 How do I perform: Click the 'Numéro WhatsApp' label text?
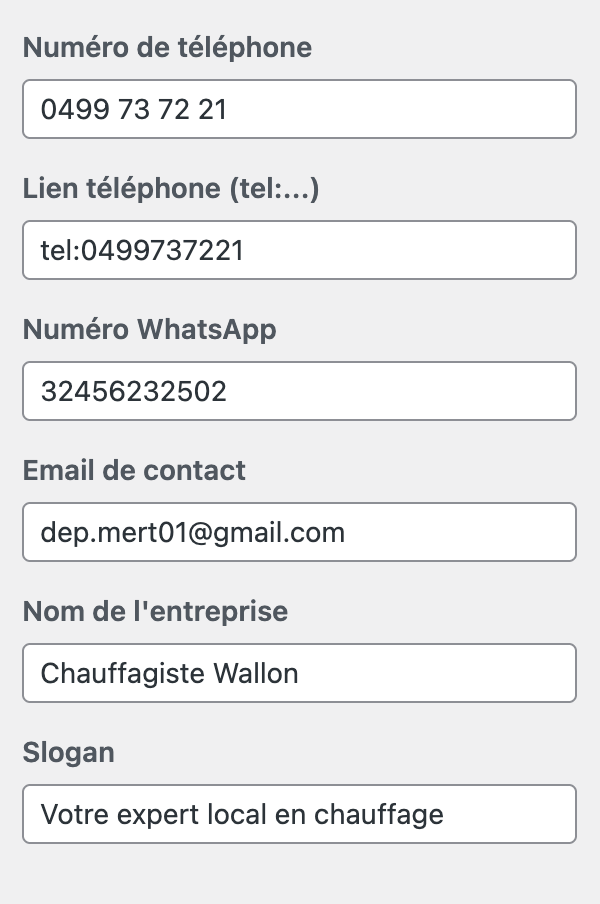pos(149,329)
